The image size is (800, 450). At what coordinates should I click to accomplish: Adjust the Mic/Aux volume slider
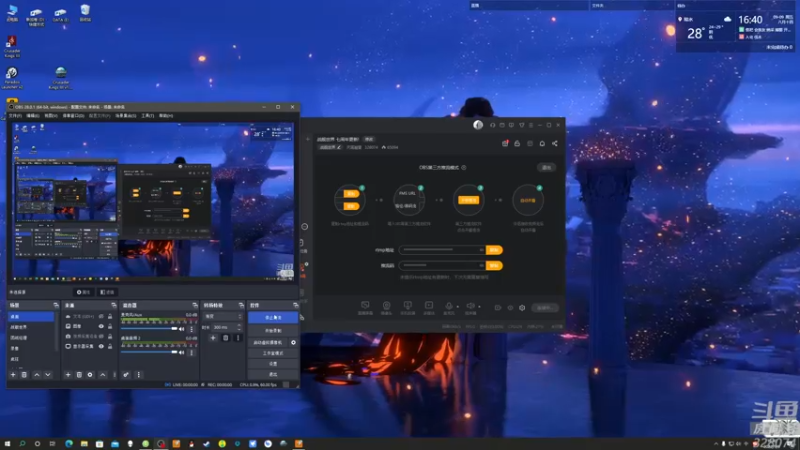(149, 329)
